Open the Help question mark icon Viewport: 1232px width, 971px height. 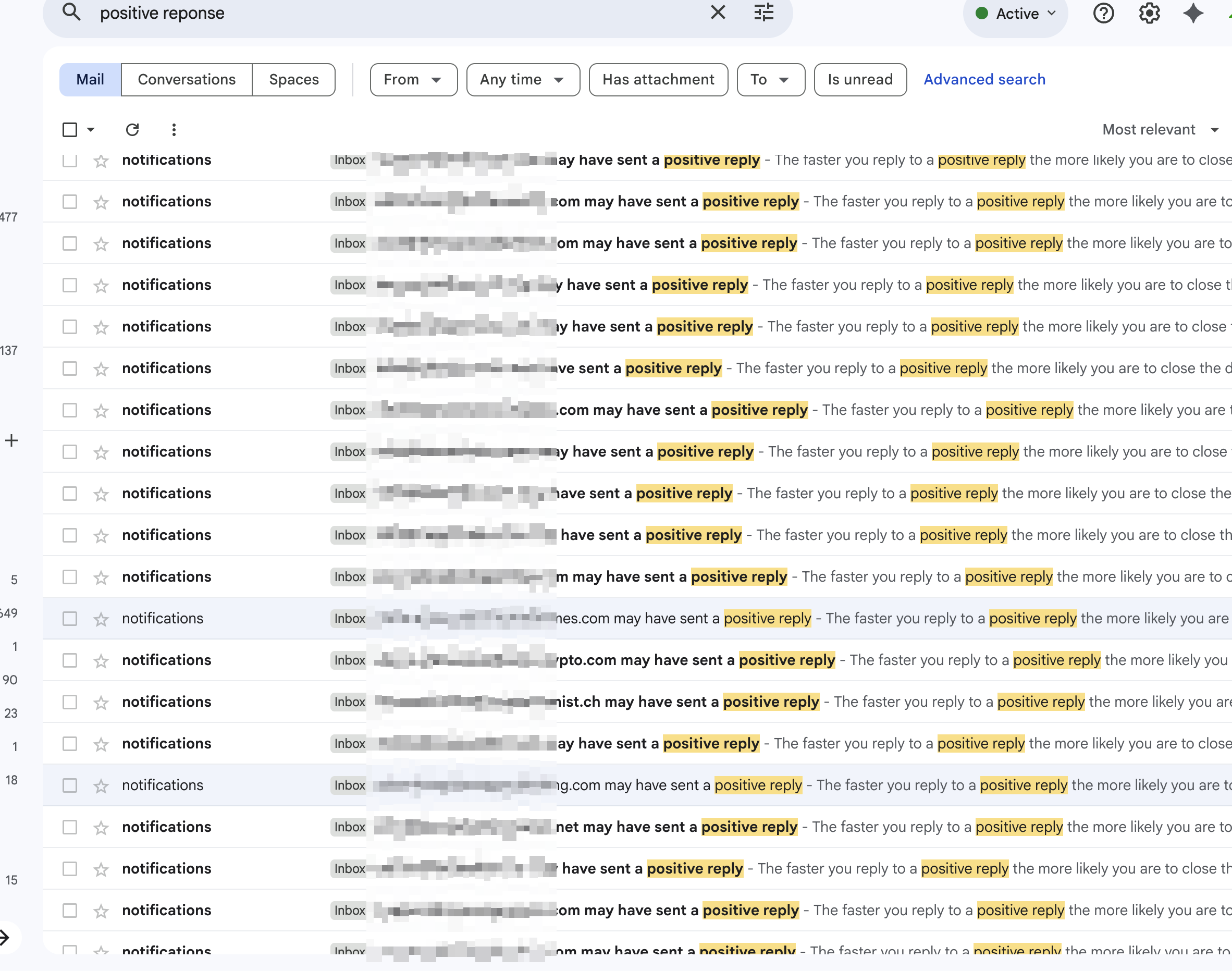point(1103,13)
